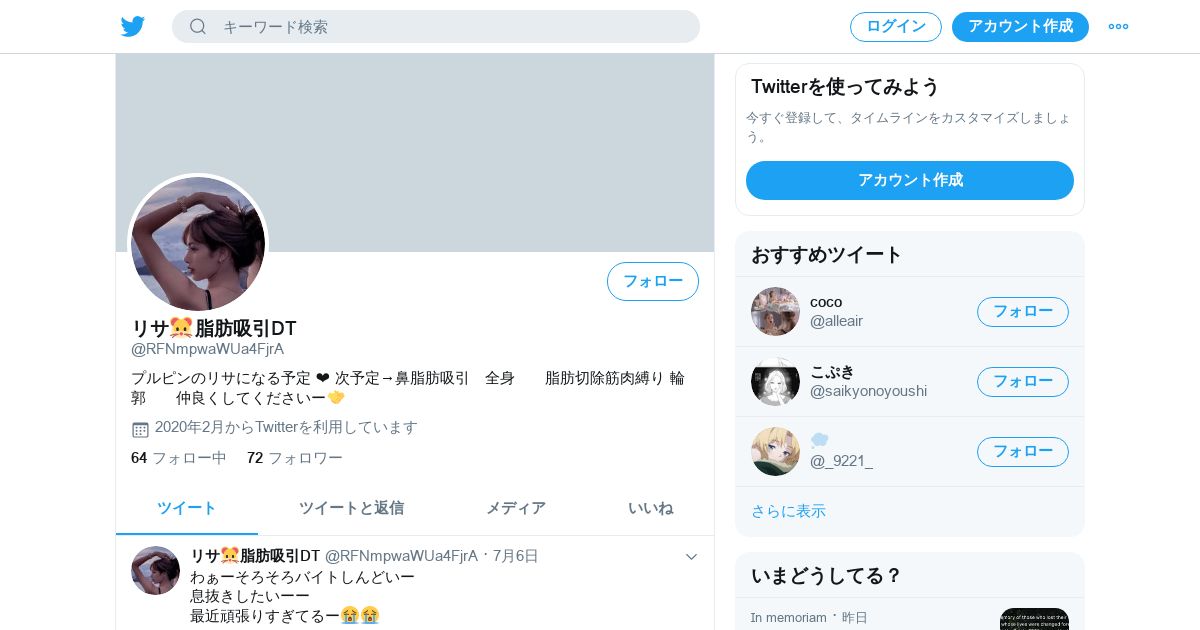Open the いいね tab
1200x630 pixels.
pos(650,508)
